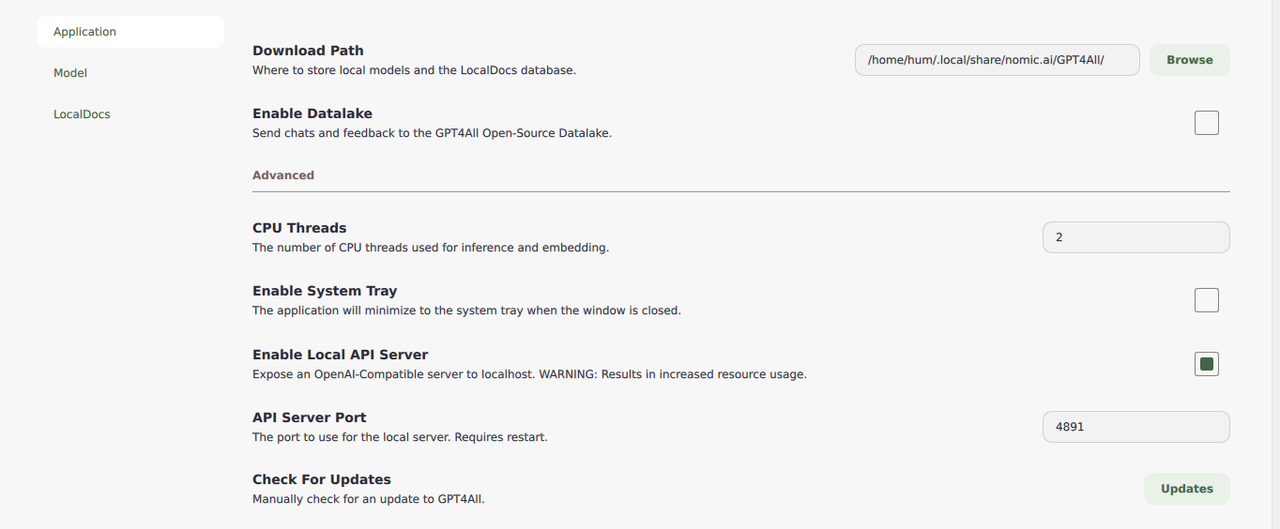Click the CPU Threads heading
1280x529 pixels.
[x=299, y=228]
